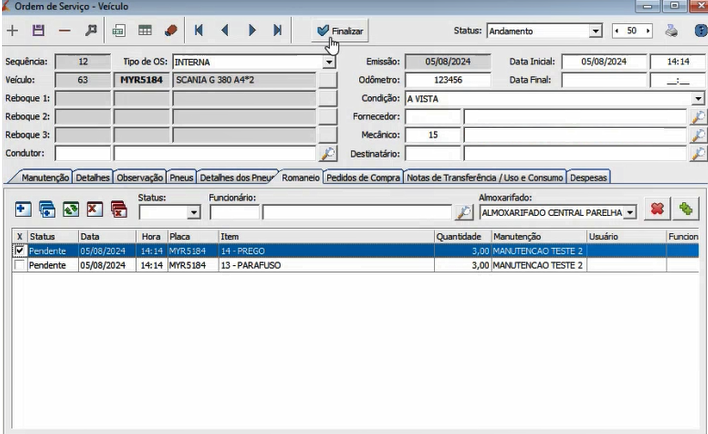Click the Finalizar button
Image resolution: width=708 pixels, height=434 pixels.
[x=340, y=31]
